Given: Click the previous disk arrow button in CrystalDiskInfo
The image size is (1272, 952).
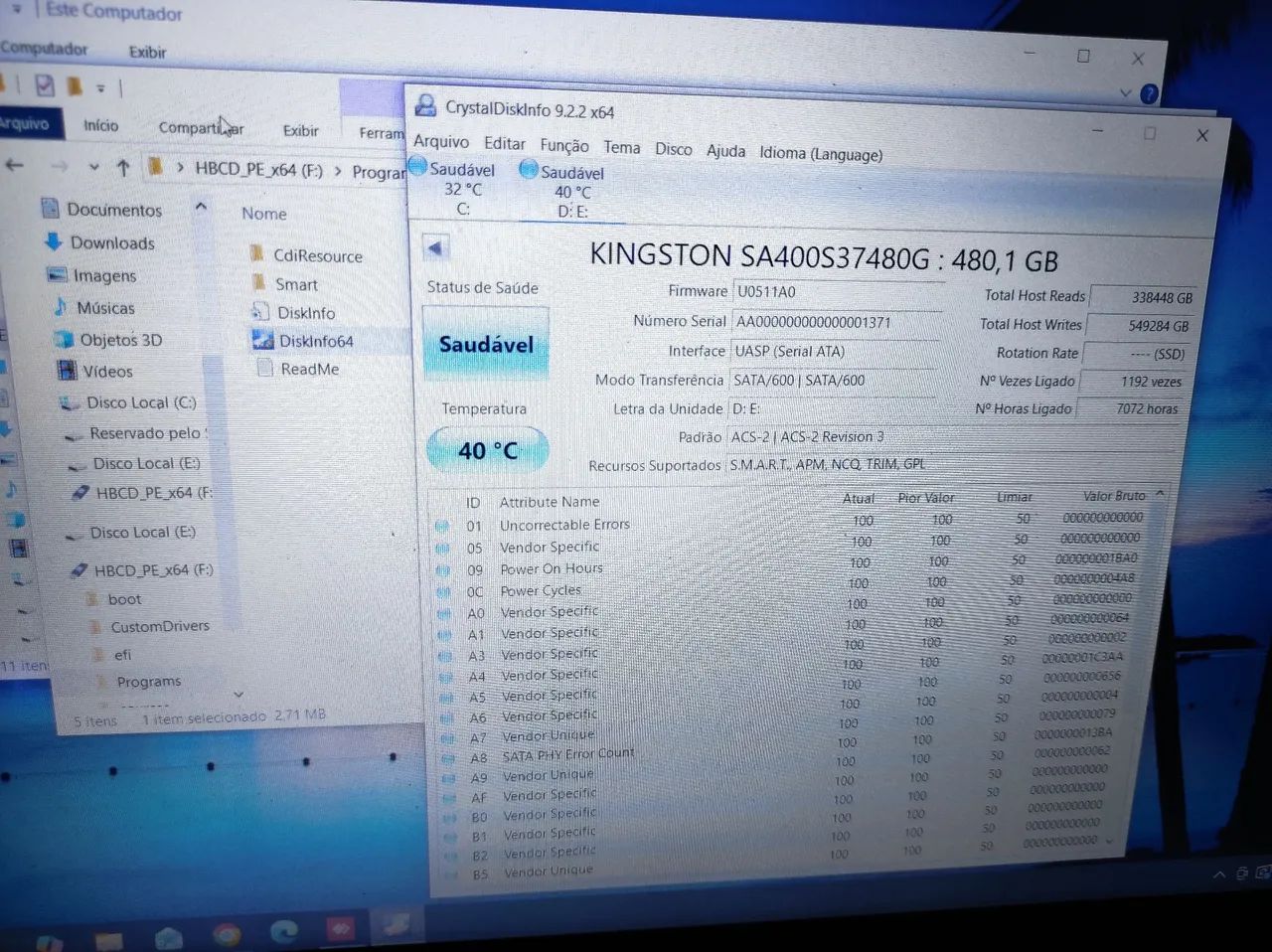Looking at the screenshot, I should 435,247.
